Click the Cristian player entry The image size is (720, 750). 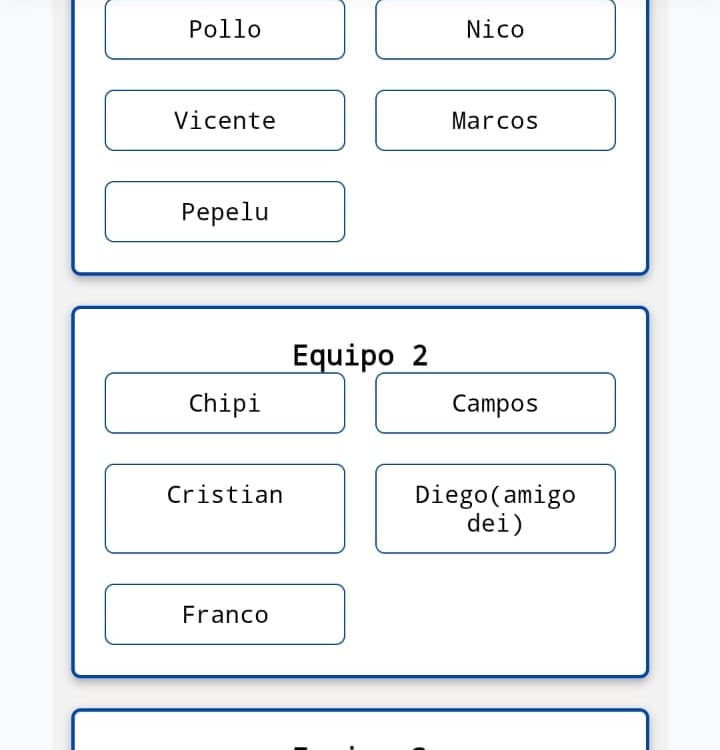225,508
